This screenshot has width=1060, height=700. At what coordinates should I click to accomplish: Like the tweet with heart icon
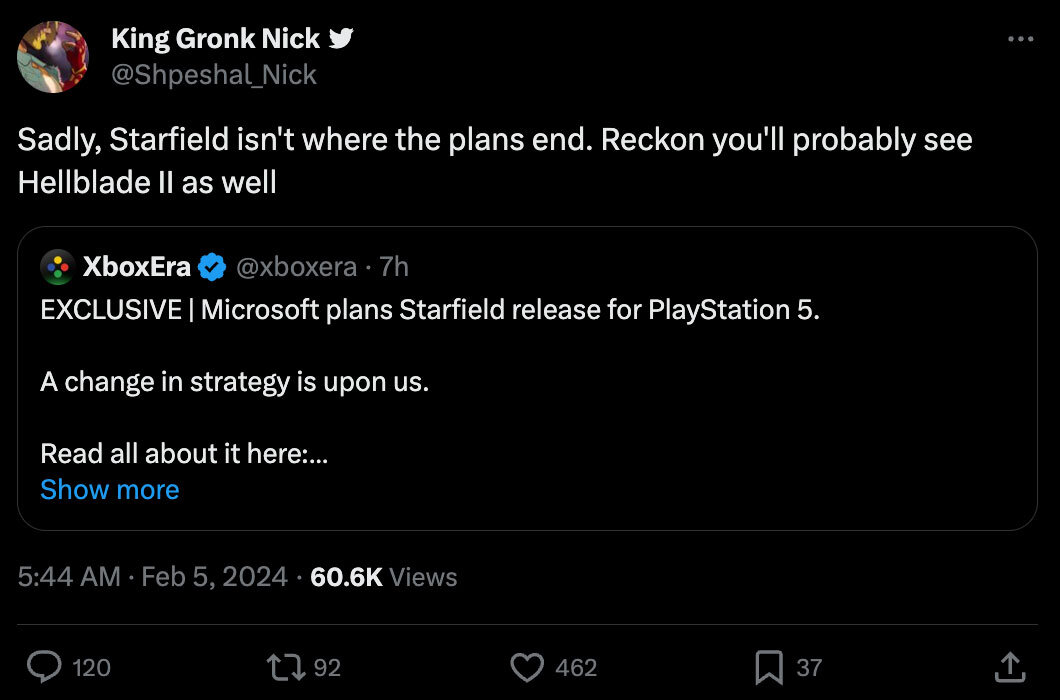[x=526, y=666]
